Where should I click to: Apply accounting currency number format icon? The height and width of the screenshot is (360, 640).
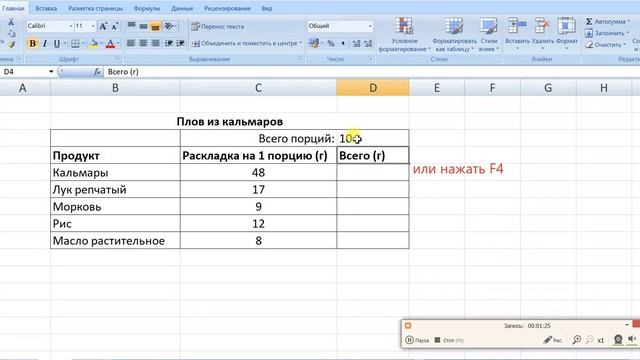click(313, 43)
